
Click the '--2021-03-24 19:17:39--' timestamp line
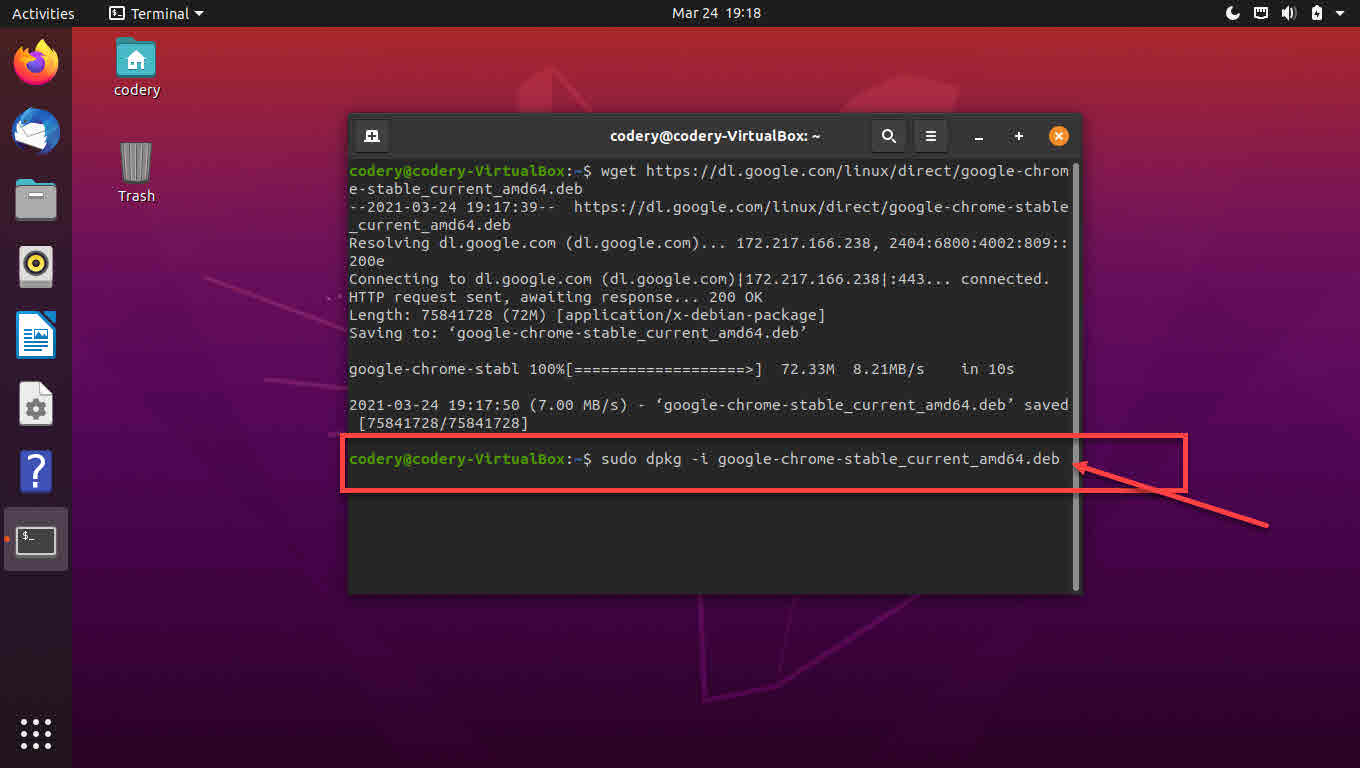[709, 216]
